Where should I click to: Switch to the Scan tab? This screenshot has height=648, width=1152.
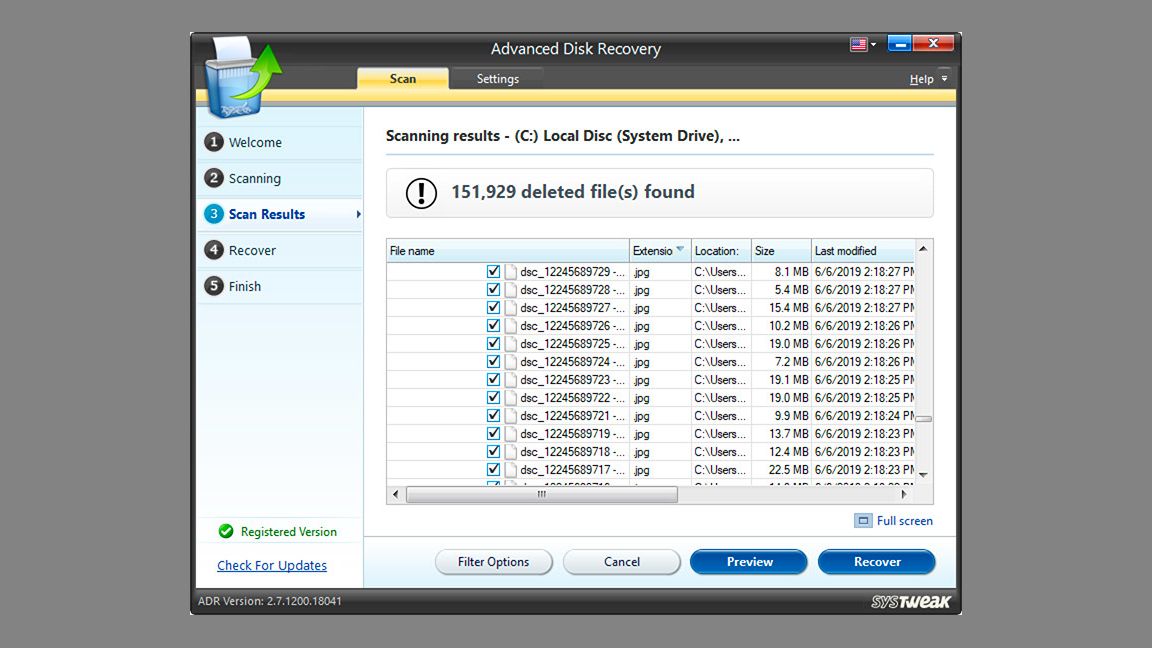pyautogui.click(x=403, y=79)
